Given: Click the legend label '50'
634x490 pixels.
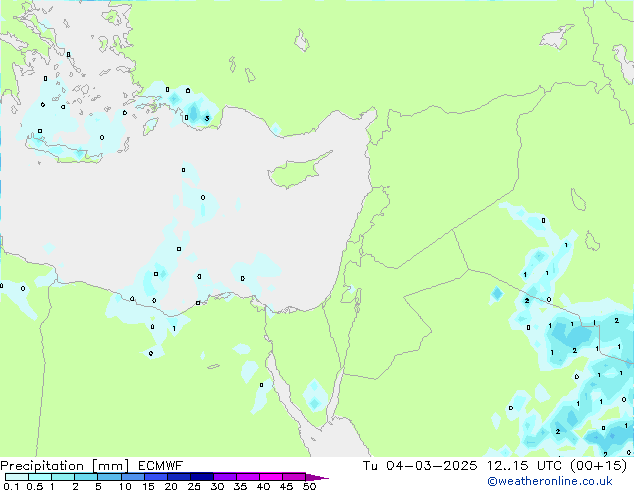Looking at the screenshot, I should tap(310, 486).
